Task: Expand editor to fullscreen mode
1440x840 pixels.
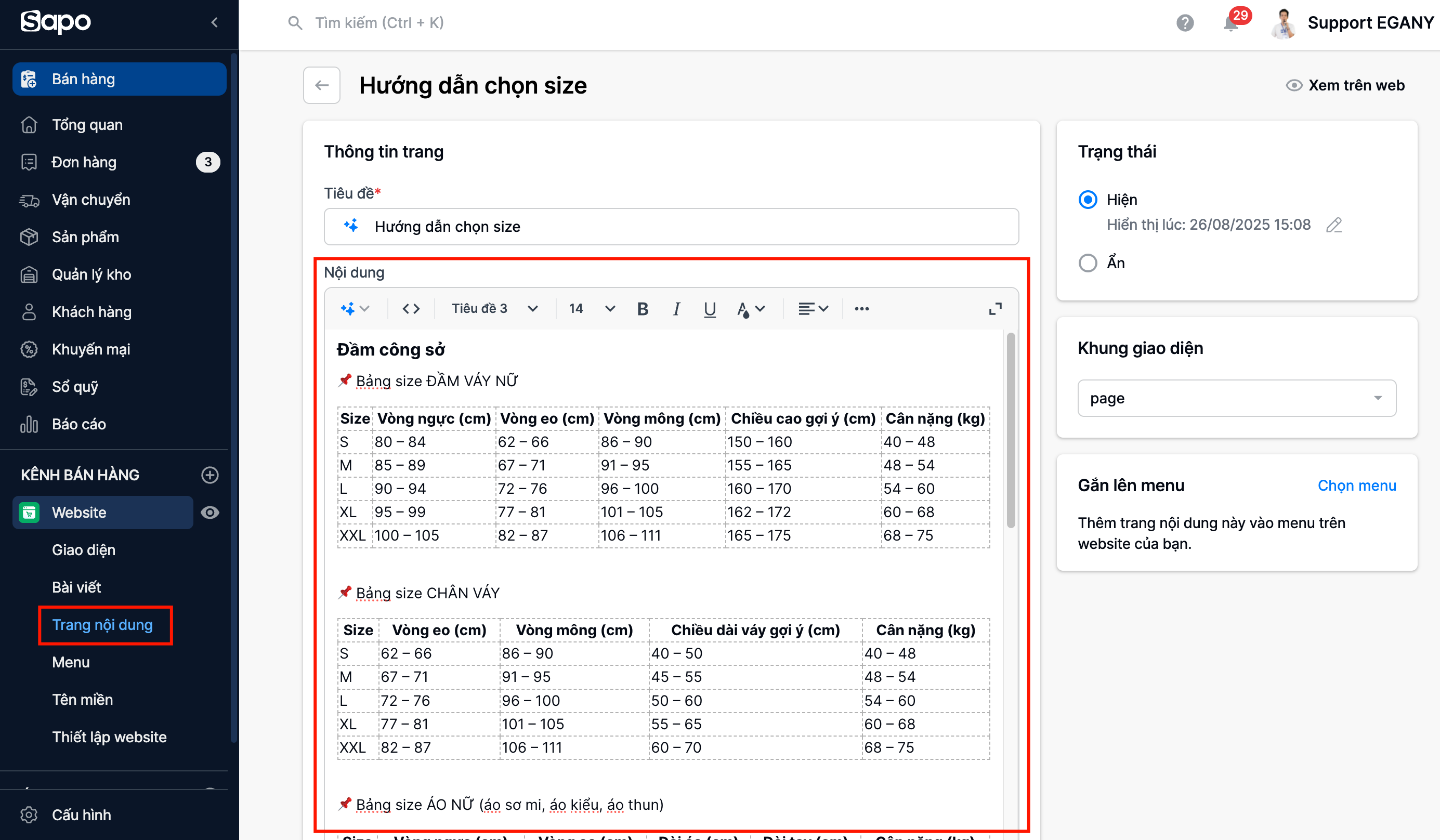Action: (995, 309)
